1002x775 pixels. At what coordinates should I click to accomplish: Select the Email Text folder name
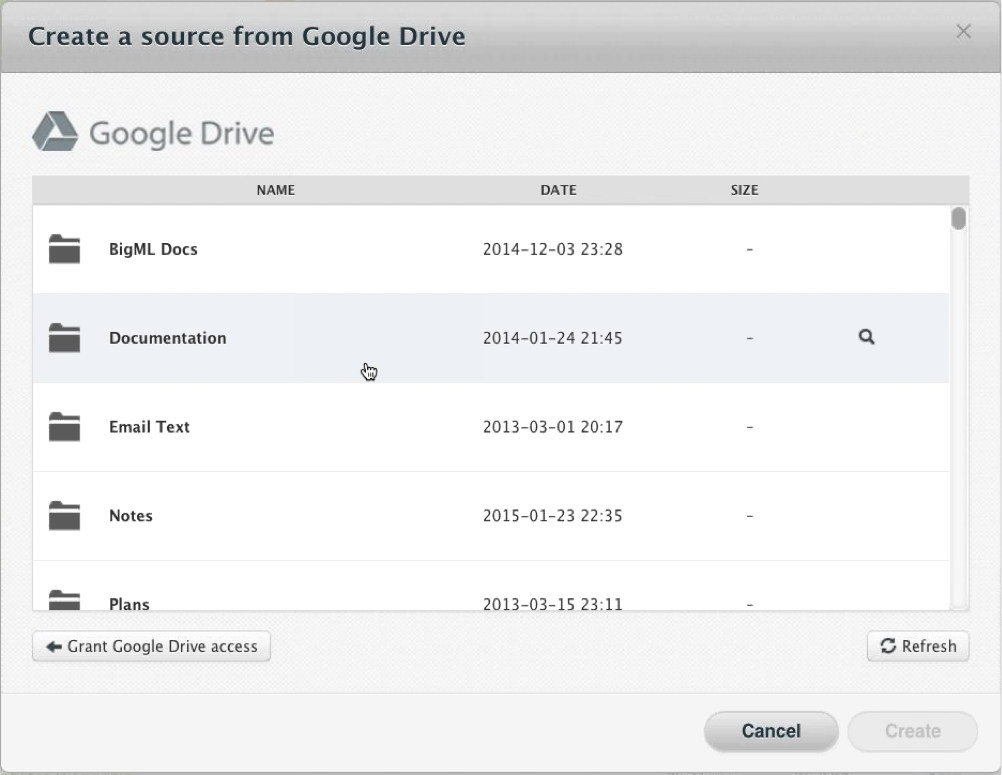coord(149,427)
